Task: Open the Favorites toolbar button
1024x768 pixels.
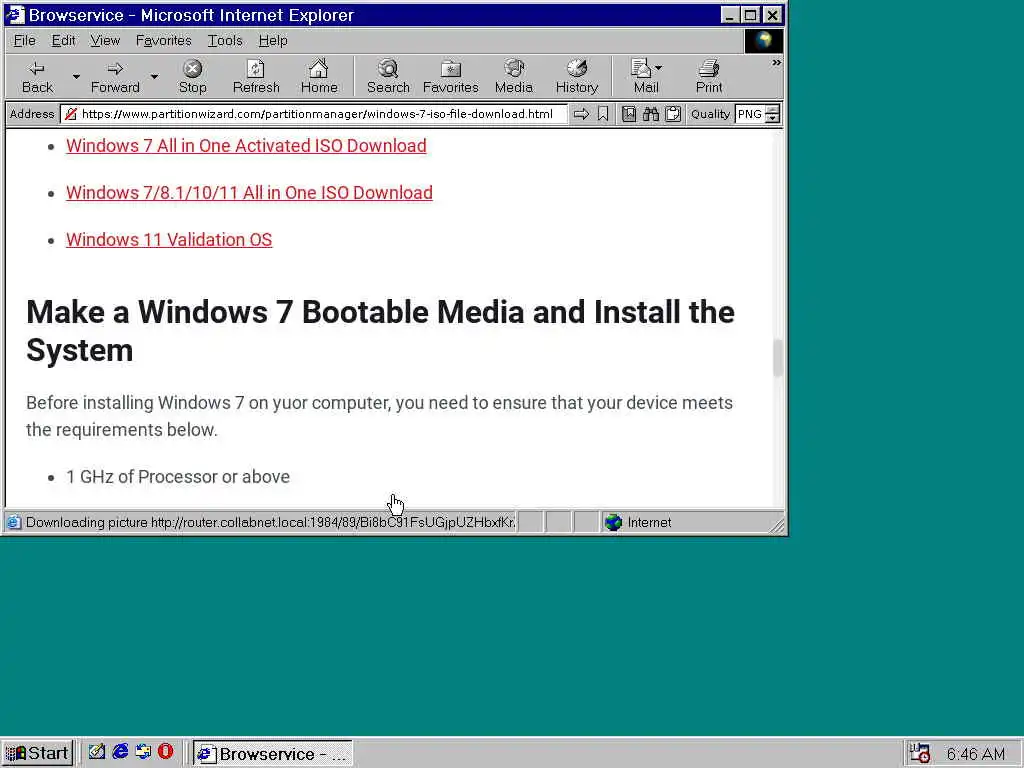Action: point(451,77)
